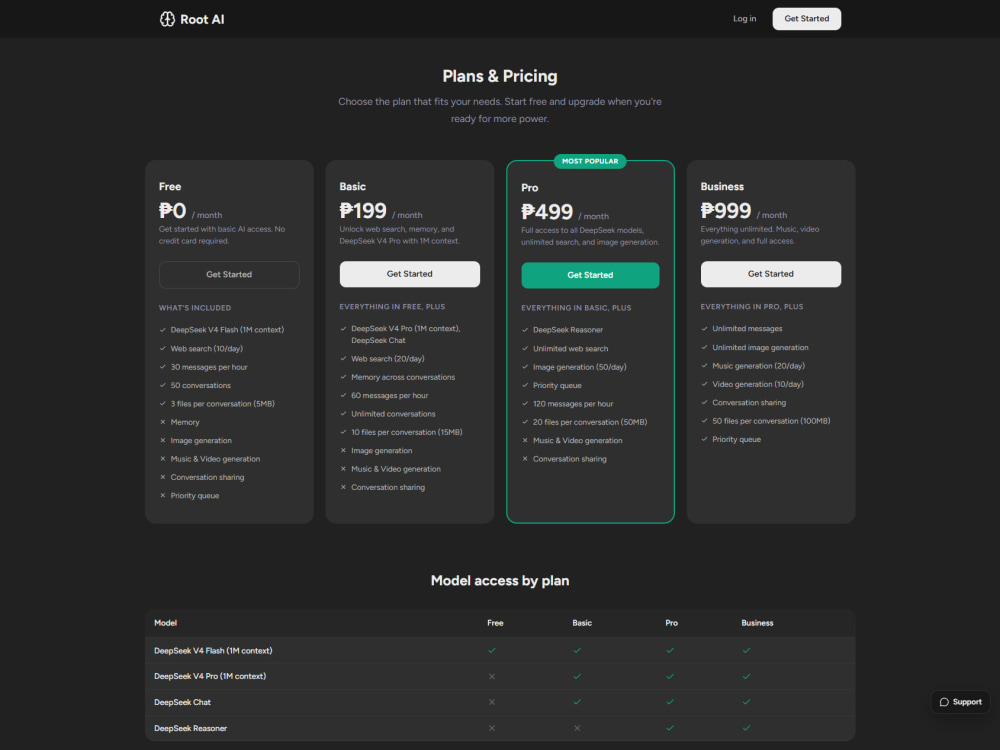Click the DeepSeek V4 Pro (1M context) table row label
1000x750 pixels.
[210, 676]
